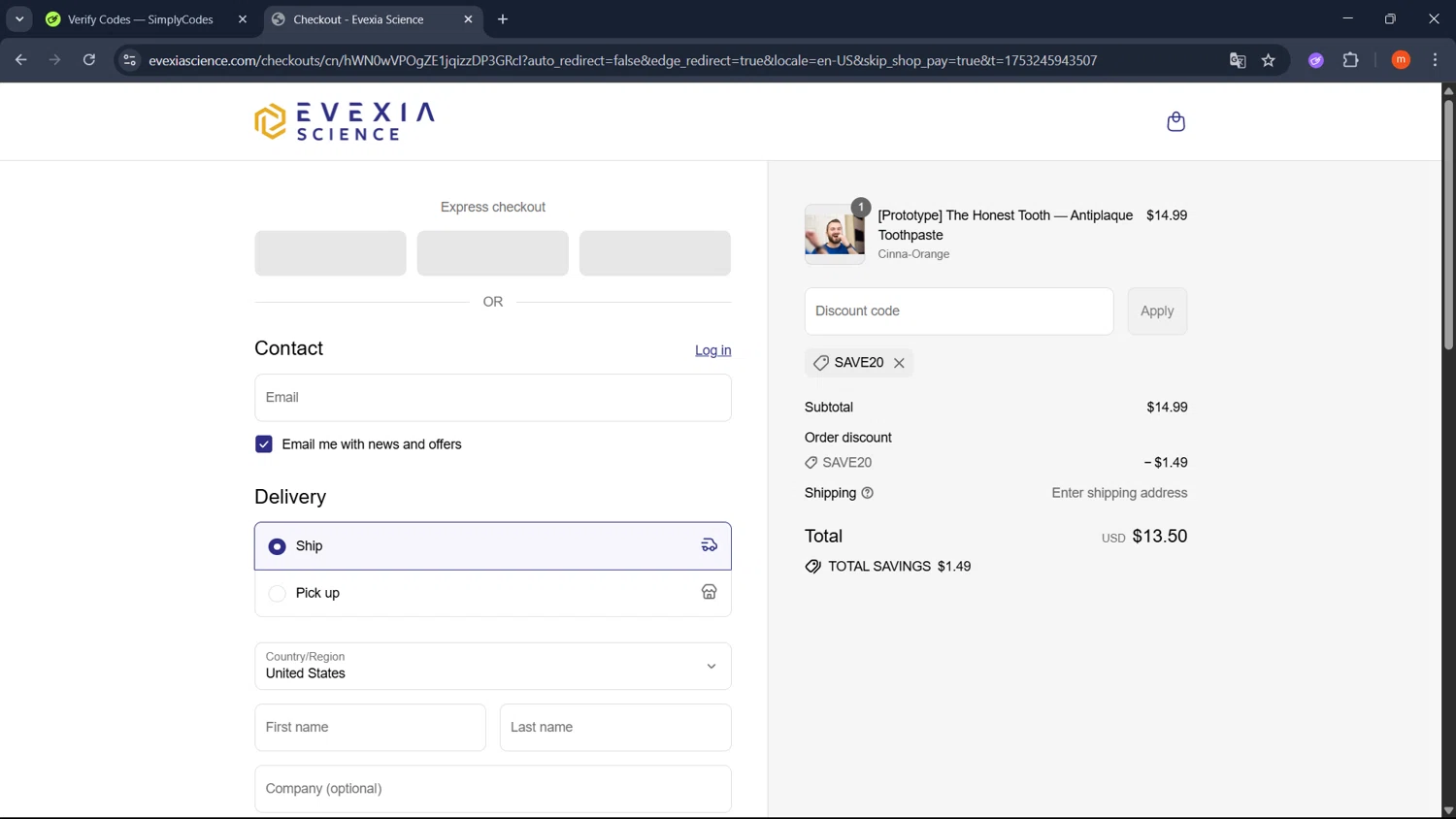The width and height of the screenshot is (1456, 819).
Task: Open the tab search dropdown arrow
Action: [19, 19]
